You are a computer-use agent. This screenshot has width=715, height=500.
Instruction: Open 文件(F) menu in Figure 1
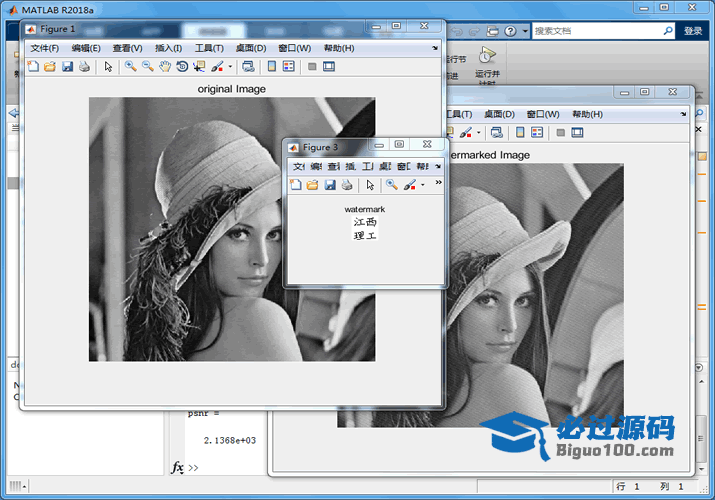click(x=45, y=48)
